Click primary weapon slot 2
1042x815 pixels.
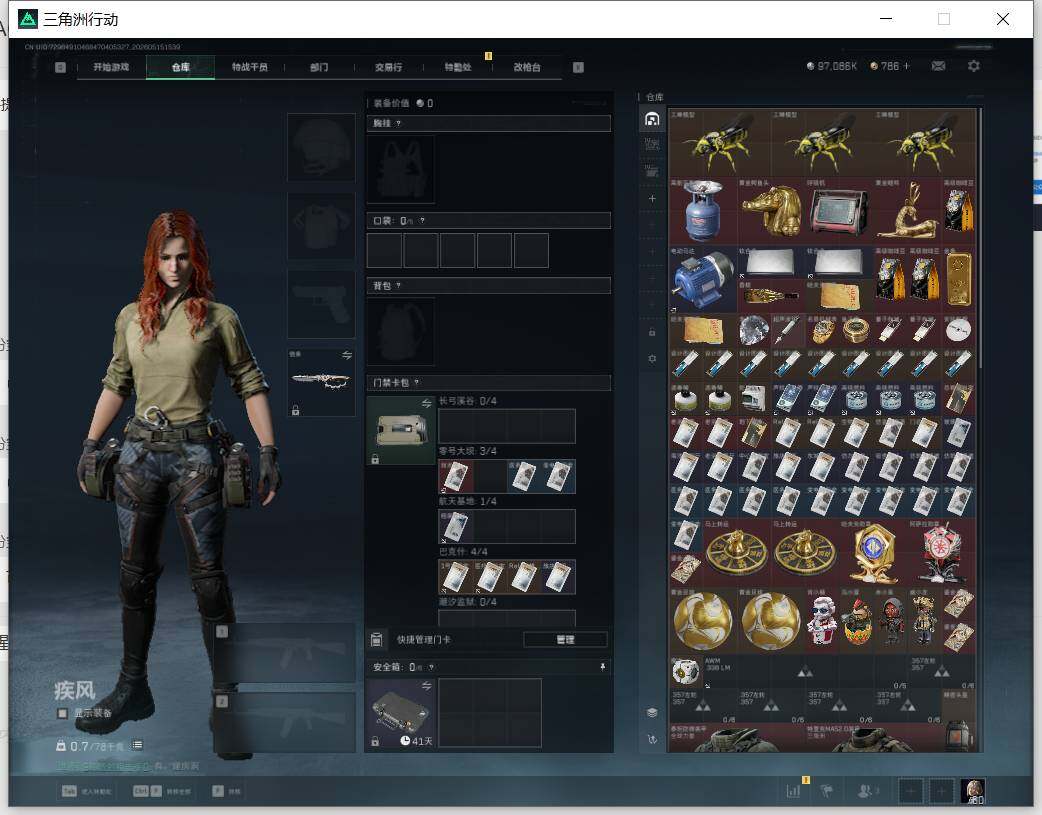tap(284, 723)
